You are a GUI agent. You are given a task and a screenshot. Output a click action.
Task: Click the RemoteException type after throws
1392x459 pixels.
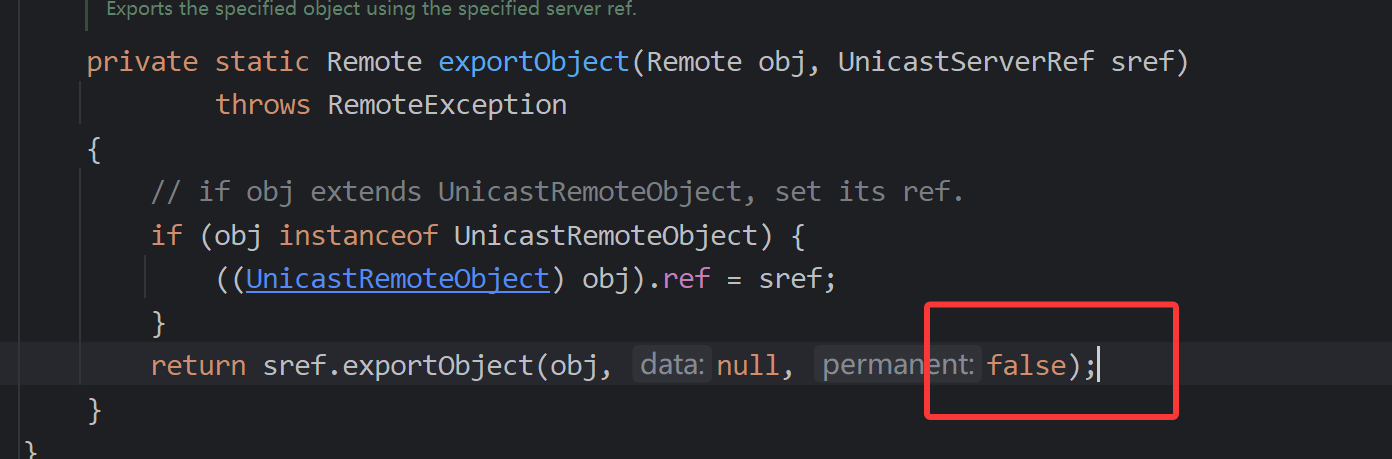(447, 104)
